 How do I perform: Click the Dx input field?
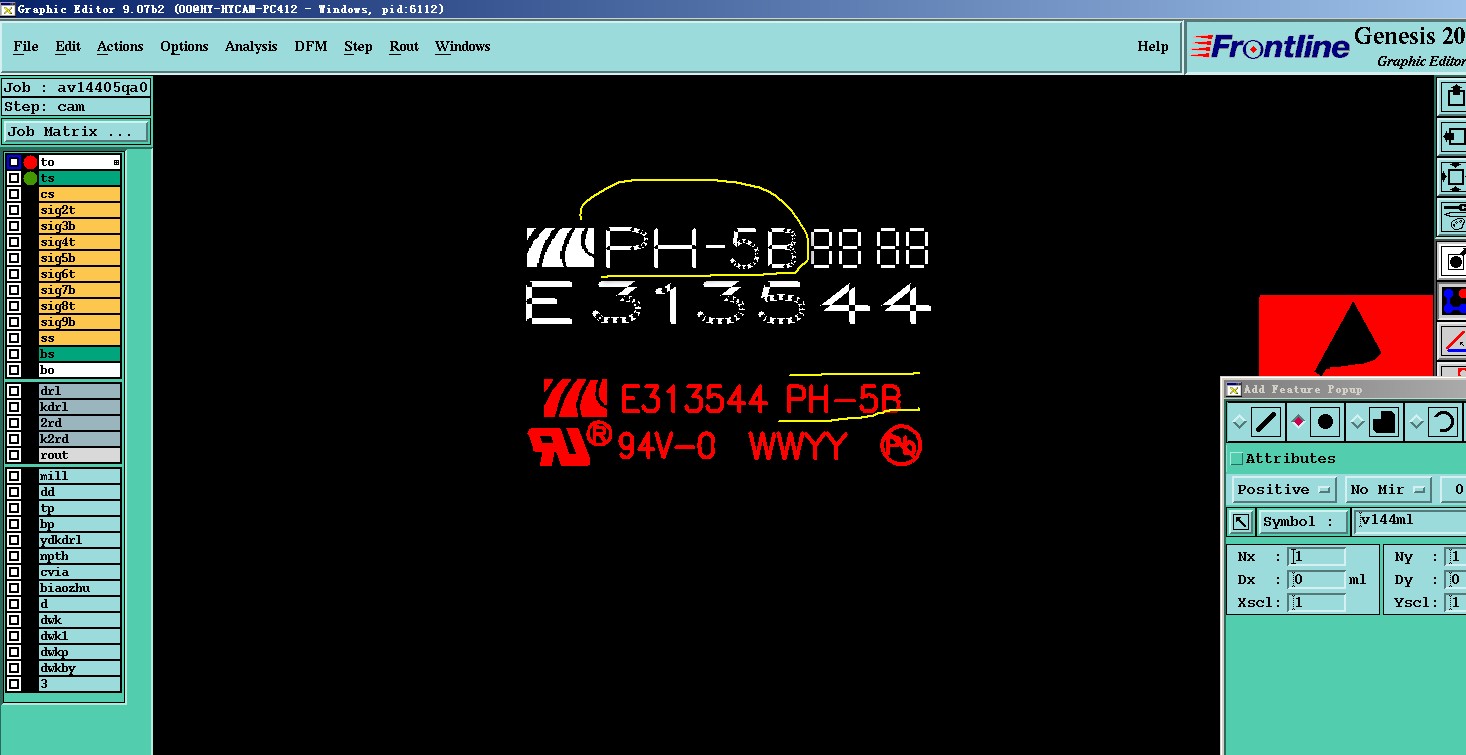click(x=1317, y=580)
